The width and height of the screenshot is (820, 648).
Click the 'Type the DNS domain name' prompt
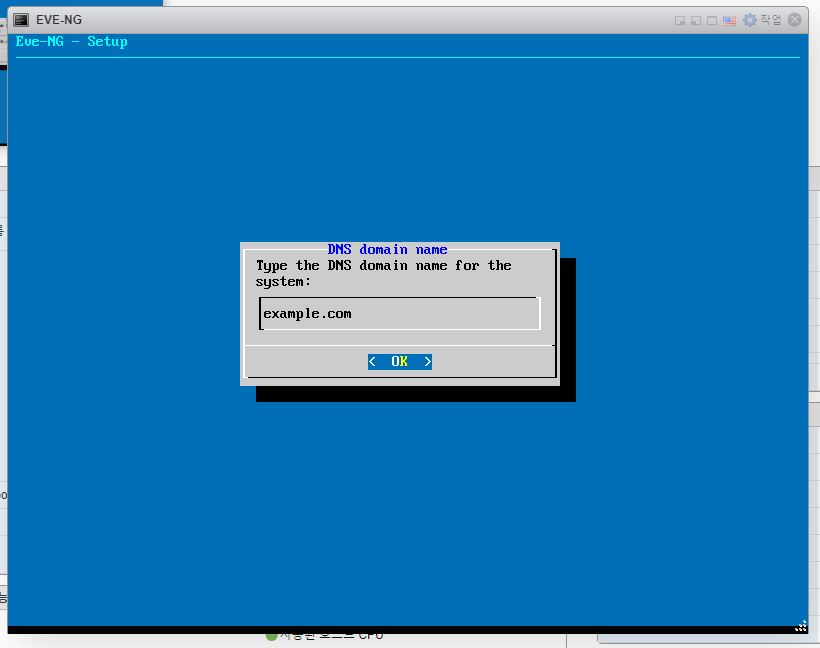[383, 274]
